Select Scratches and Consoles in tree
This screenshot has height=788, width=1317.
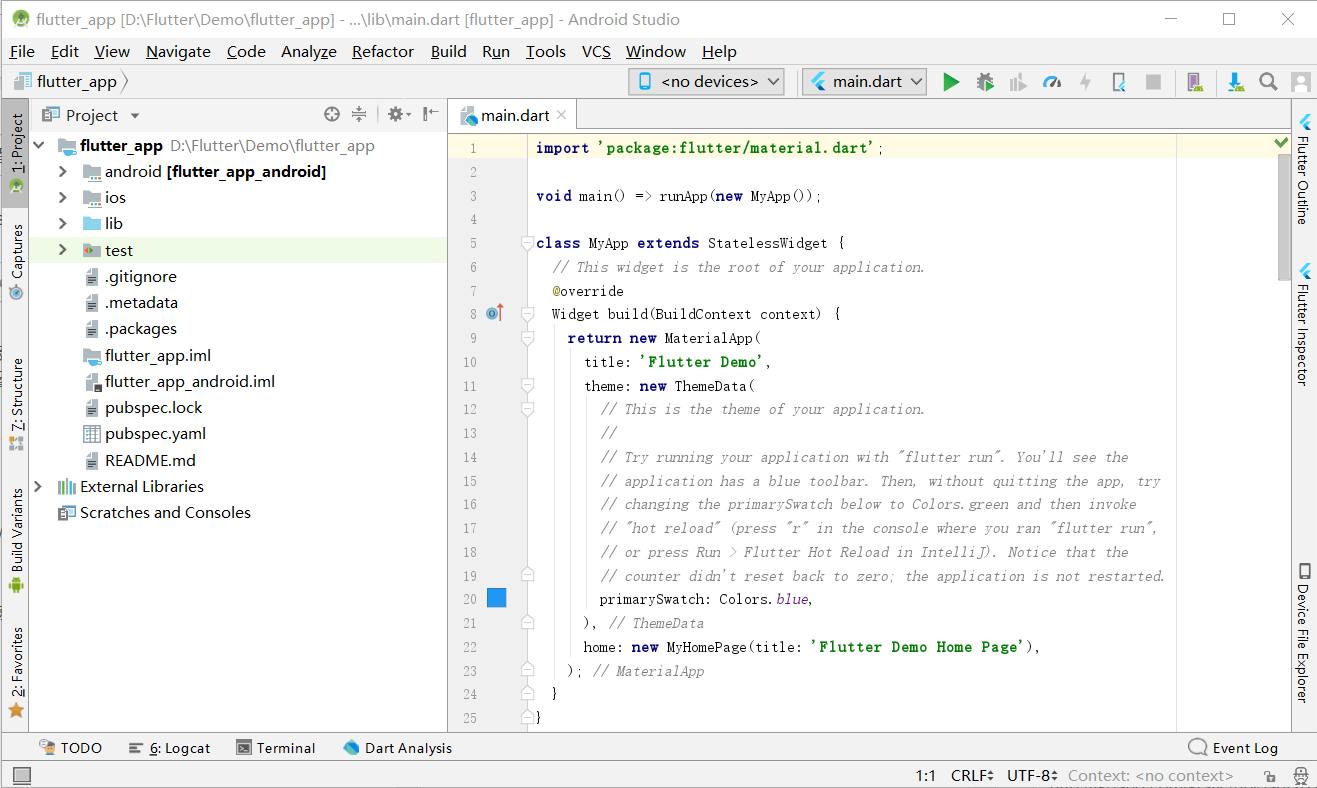click(x=165, y=513)
